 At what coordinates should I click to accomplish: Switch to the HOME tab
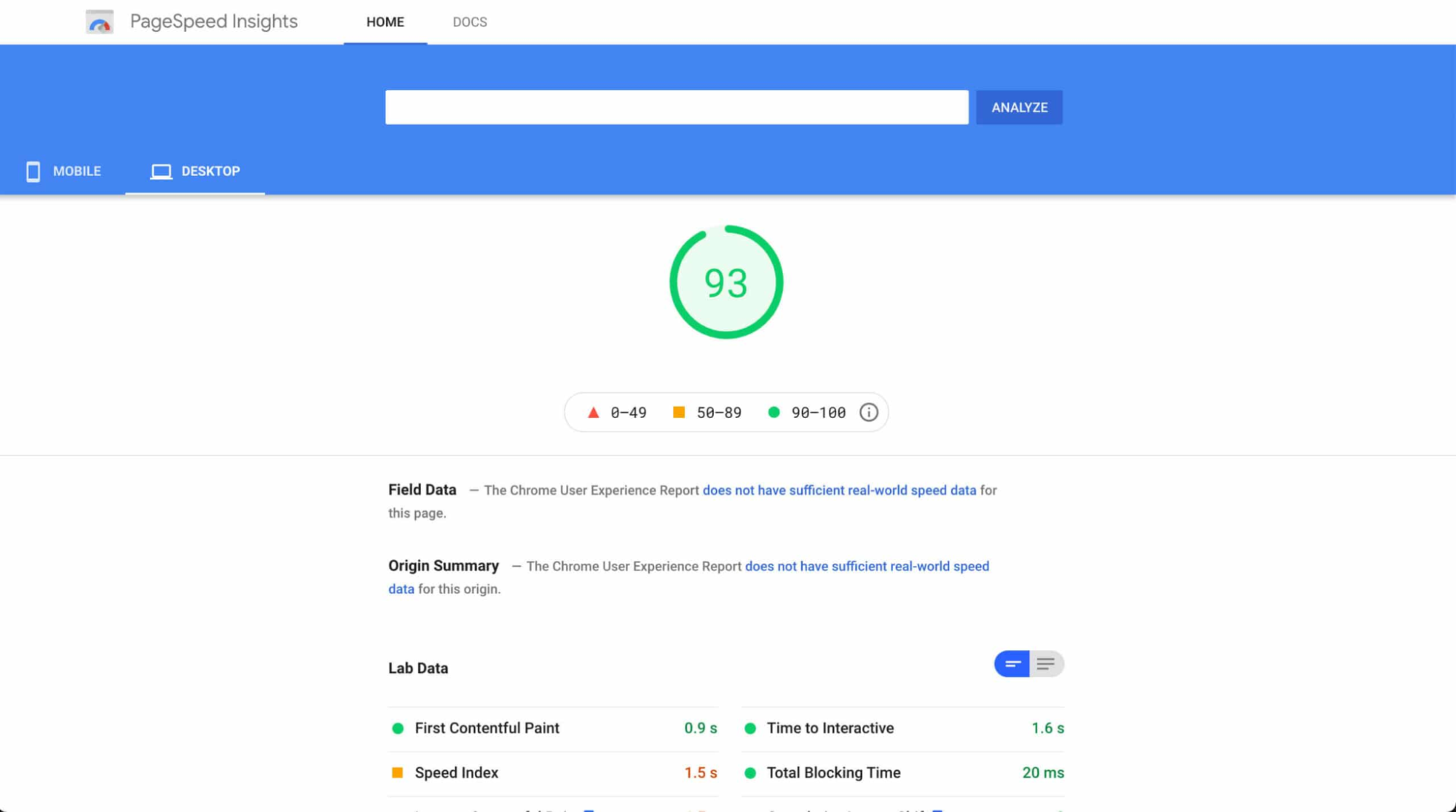click(x=385, y=22)
